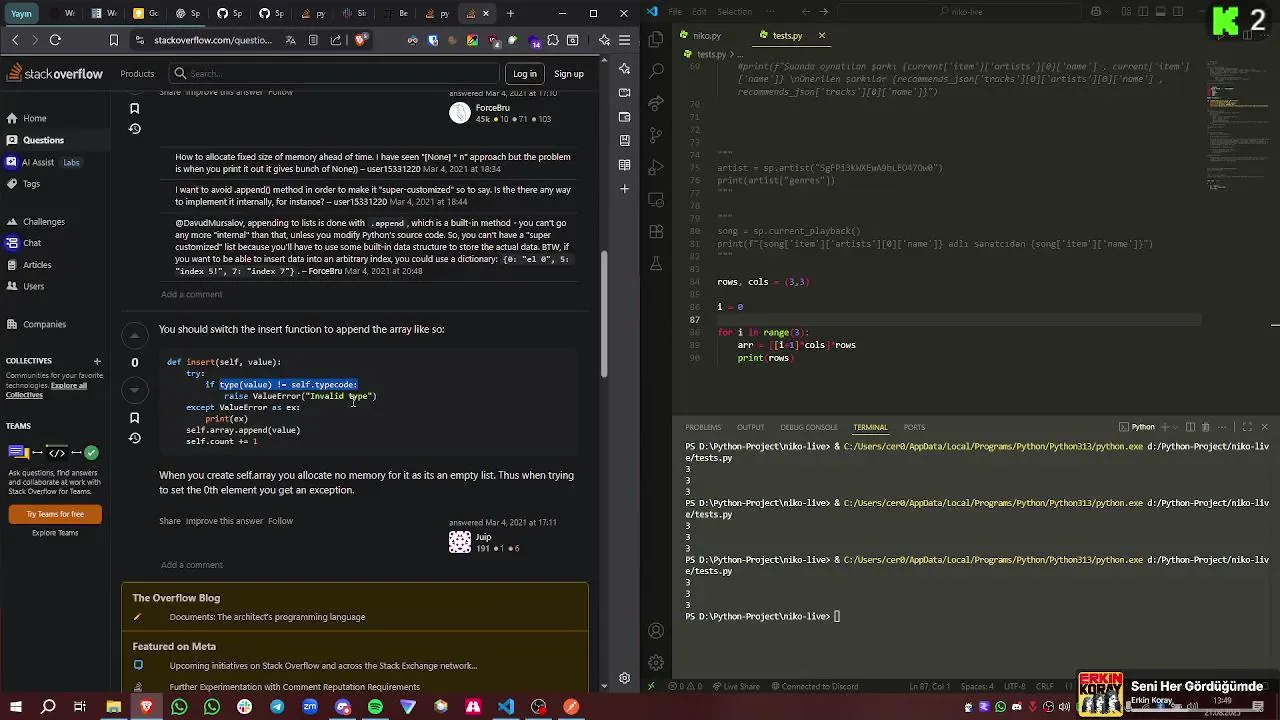Open VS Code Search icon in activity bar
Viewport: 1280px width, 720px height.
pos(656,71)
